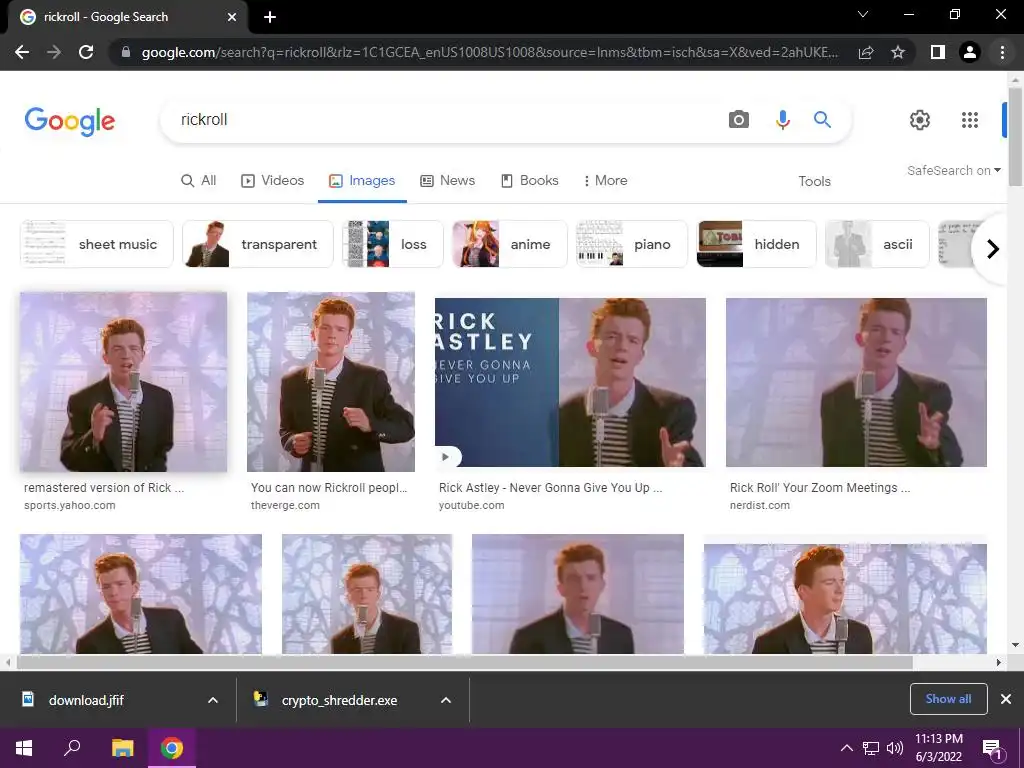
Task: Click the vertical page scrollbar thumb
Action: (x=1016, y=136)
